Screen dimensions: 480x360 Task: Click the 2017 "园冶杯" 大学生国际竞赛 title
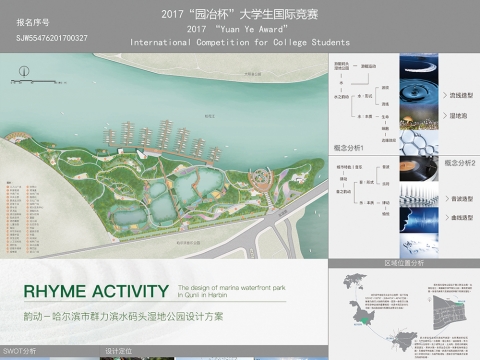(x=240, y=14)
